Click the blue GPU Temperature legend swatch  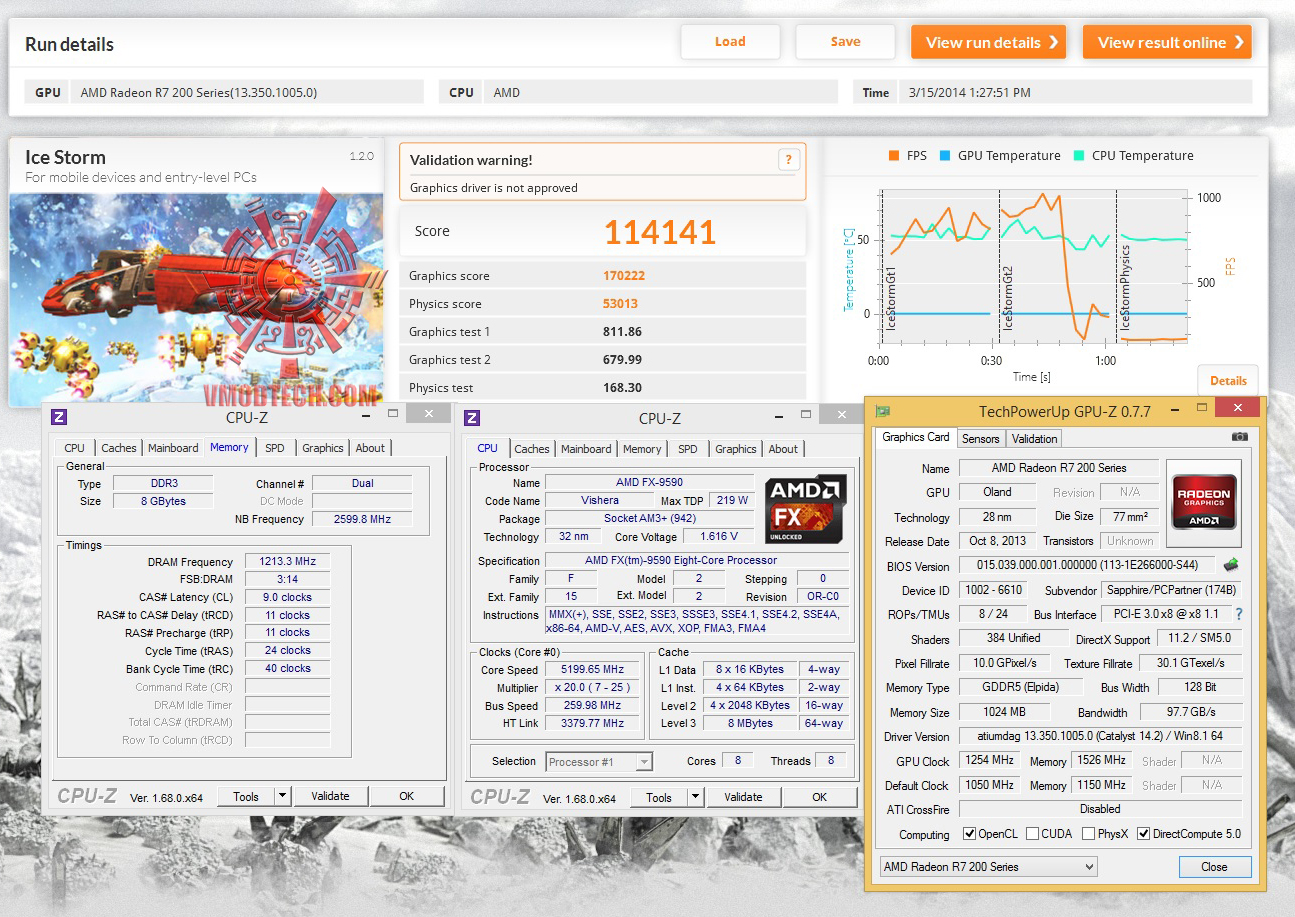[944, 156]
